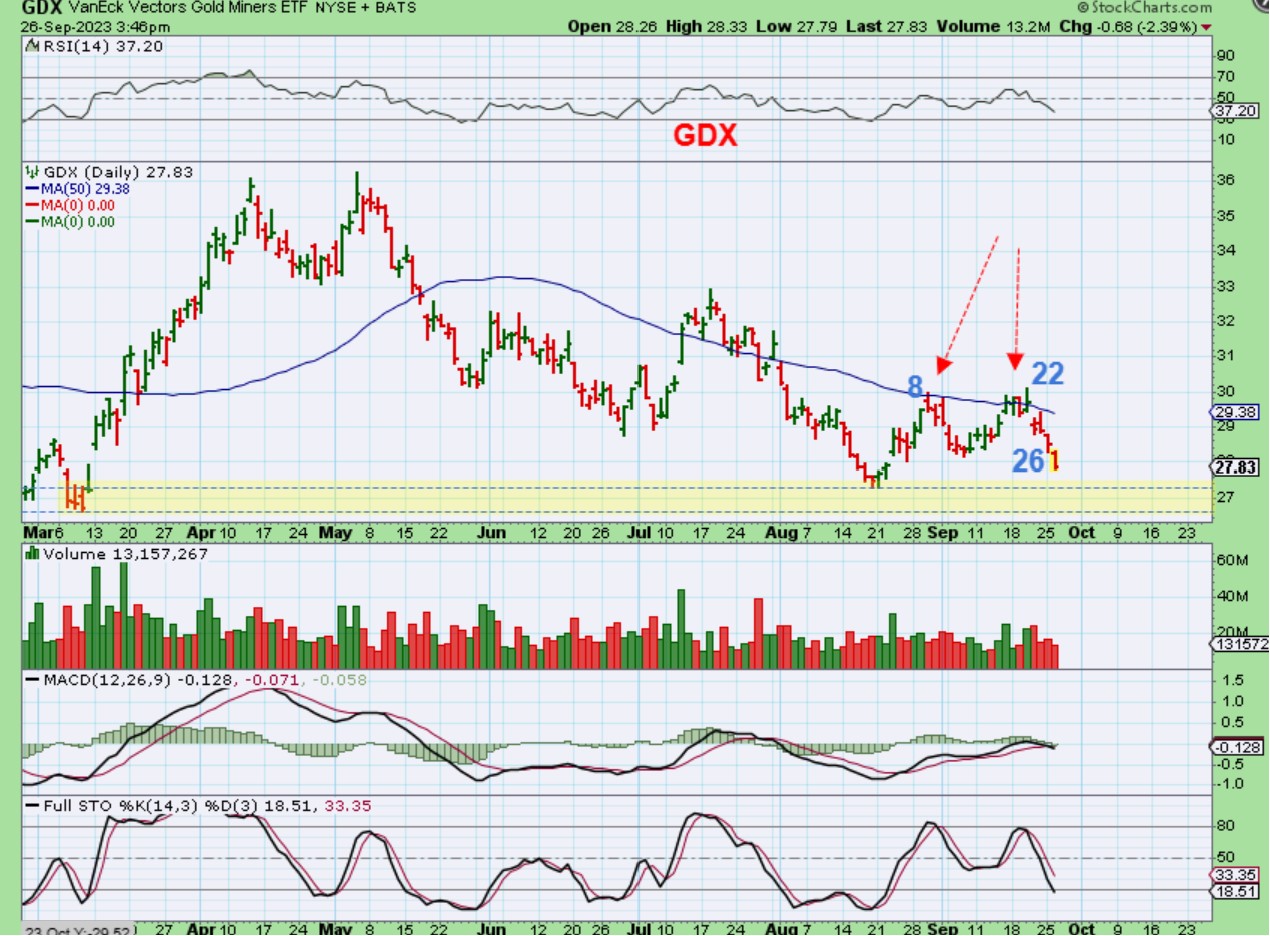Click the Volume 13,157,267 legend

(x=124, y=553)
